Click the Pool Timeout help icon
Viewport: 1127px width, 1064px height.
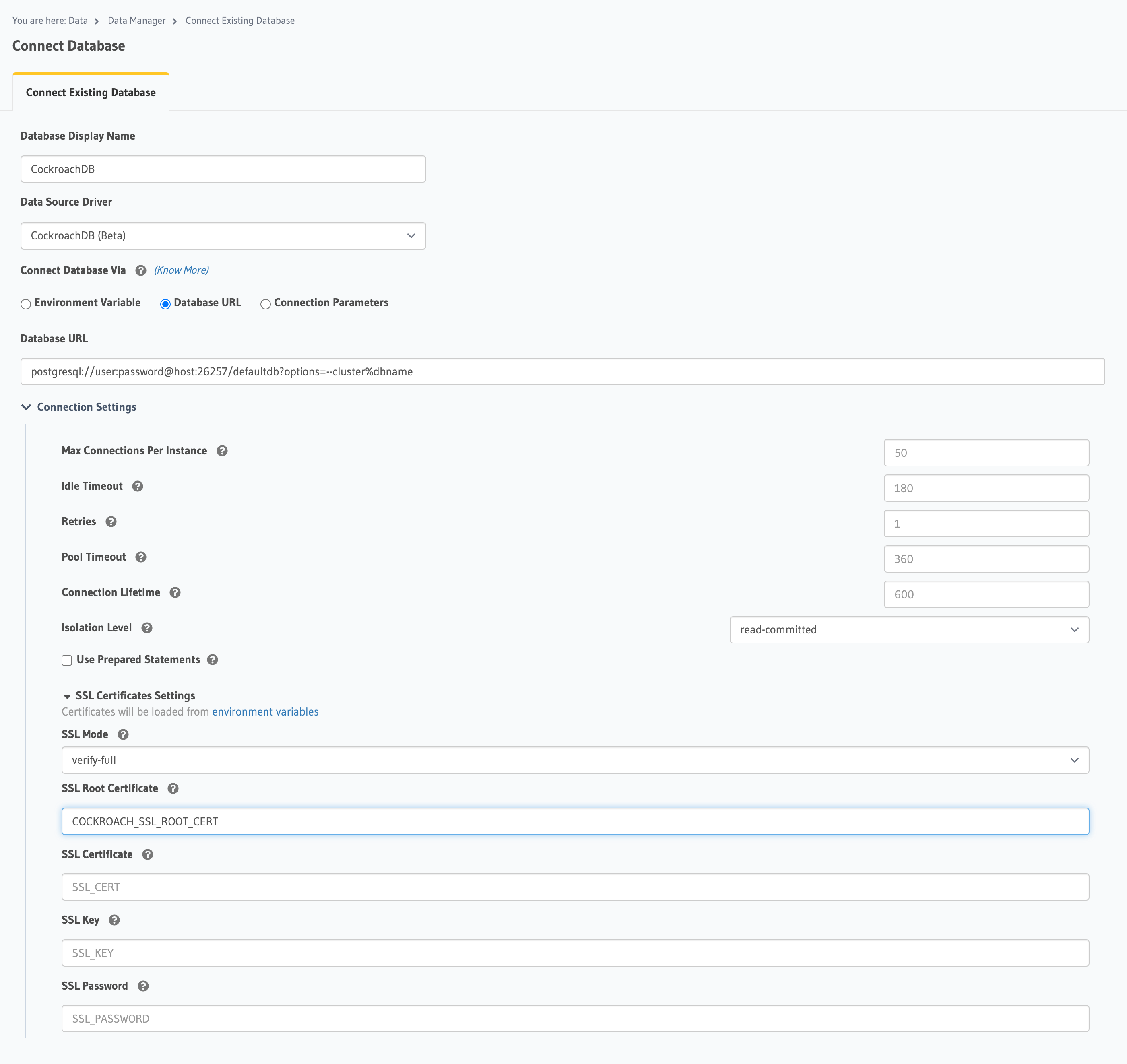(x=140, y=557)
